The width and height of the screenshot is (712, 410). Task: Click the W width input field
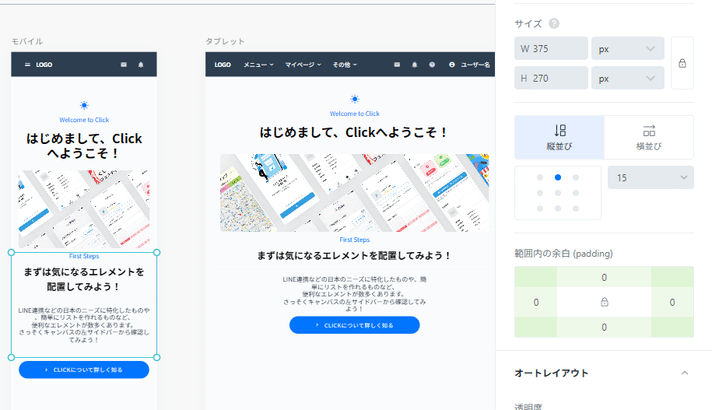(551, 48)
